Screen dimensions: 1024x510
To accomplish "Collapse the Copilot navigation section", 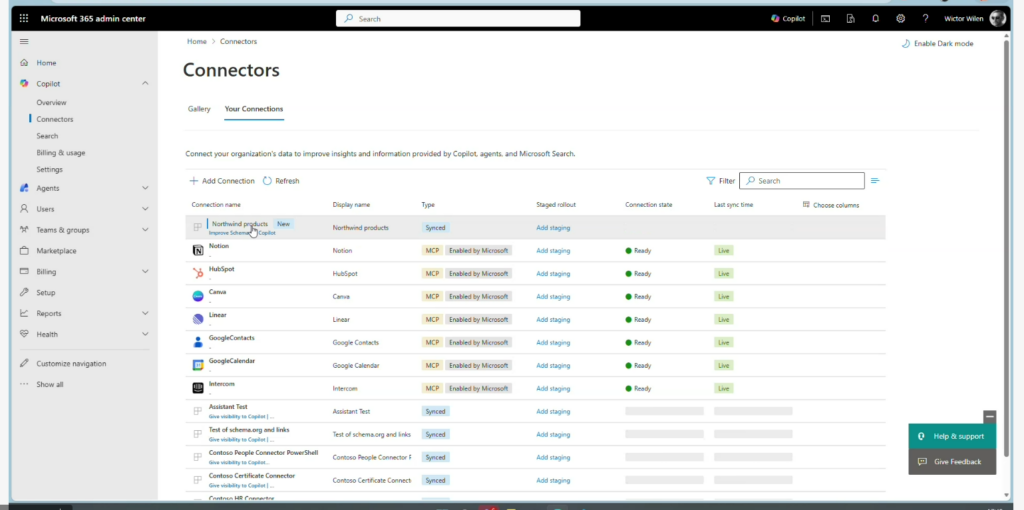I will pyautogui.click(x=145, y=84).
